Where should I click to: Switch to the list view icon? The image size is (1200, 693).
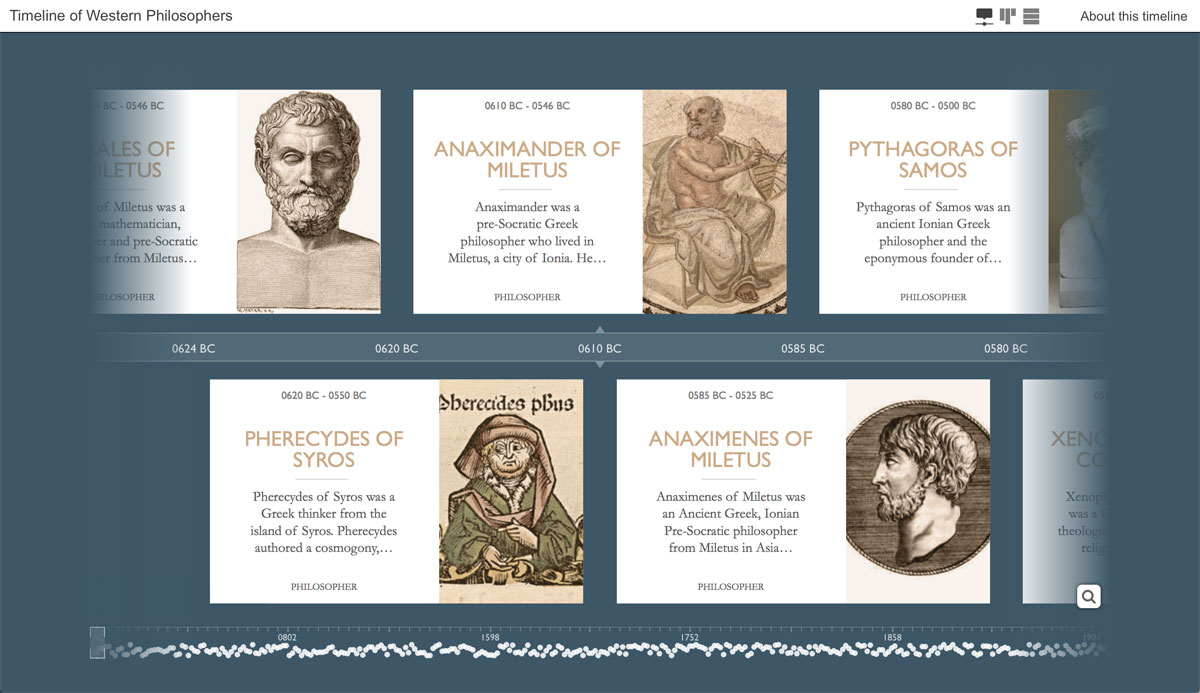pyautogui.click(x=1032, y=16)
